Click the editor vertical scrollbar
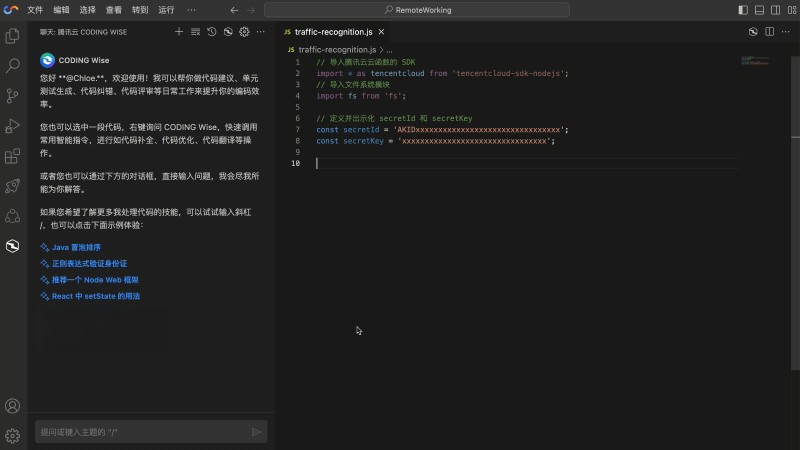 [795, 212]
